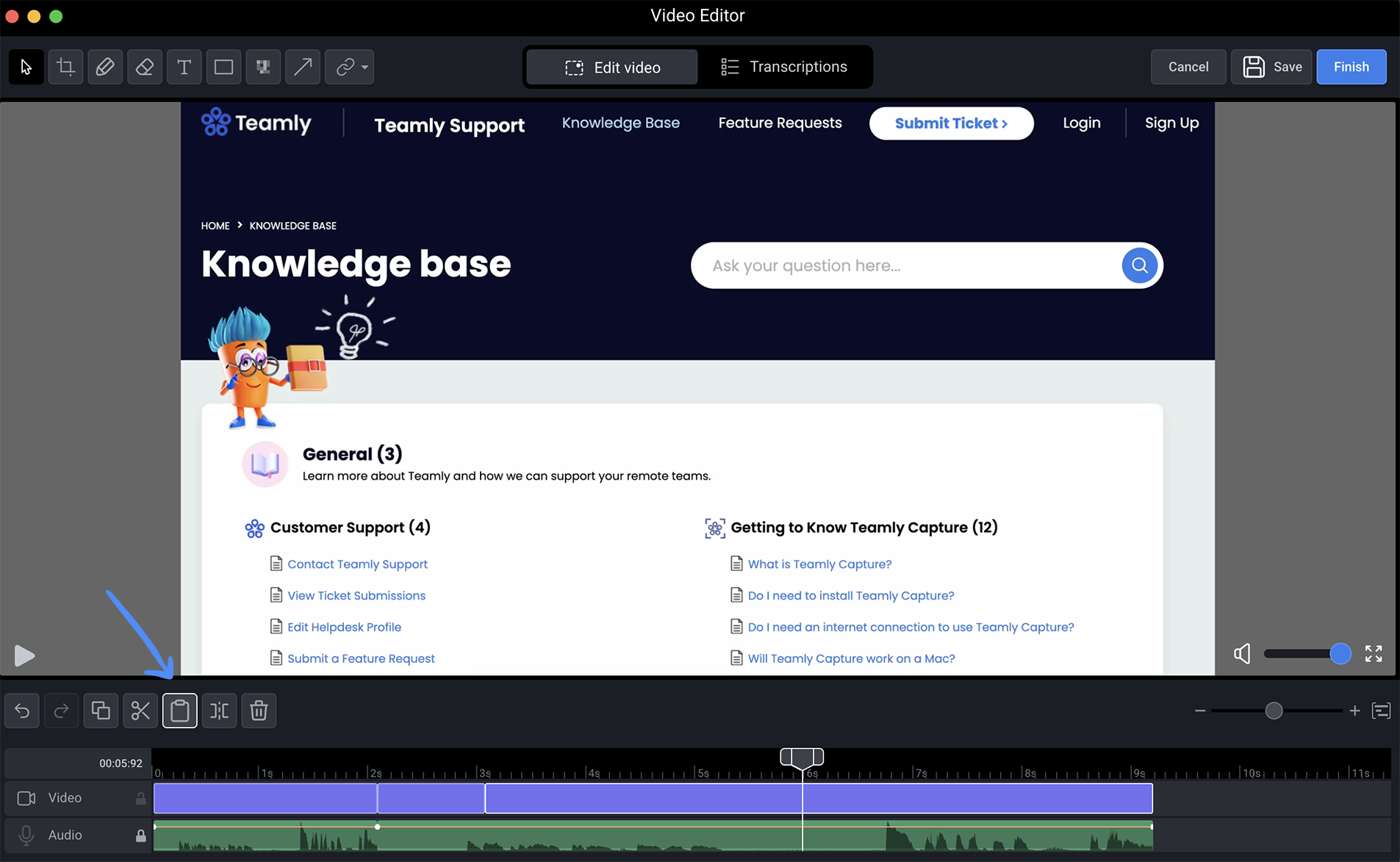1400x862 pixels.
Task: Click Getting to Know Teamly Capture heading
Action: [864, 527]
